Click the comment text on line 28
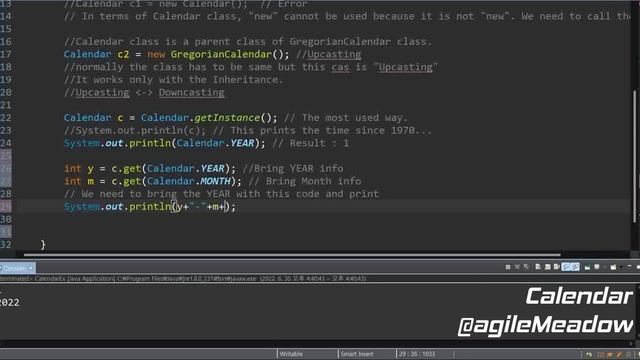 (221, 193)
